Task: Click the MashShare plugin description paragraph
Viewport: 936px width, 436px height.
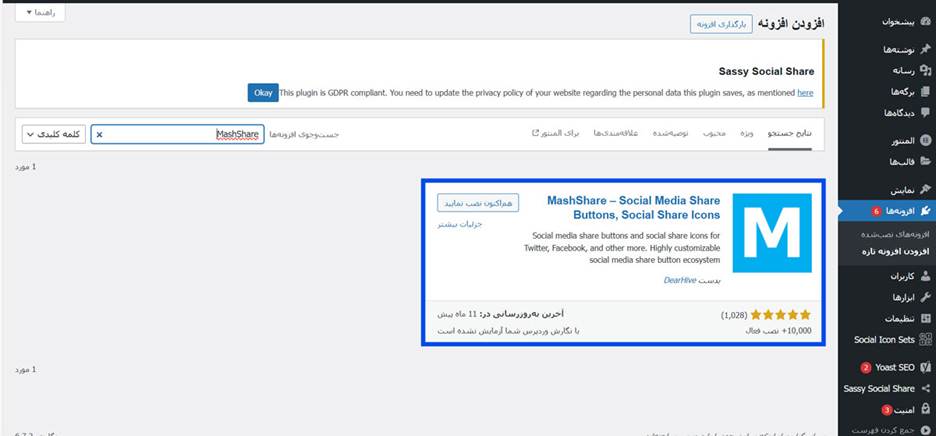Action: [622, 248]
